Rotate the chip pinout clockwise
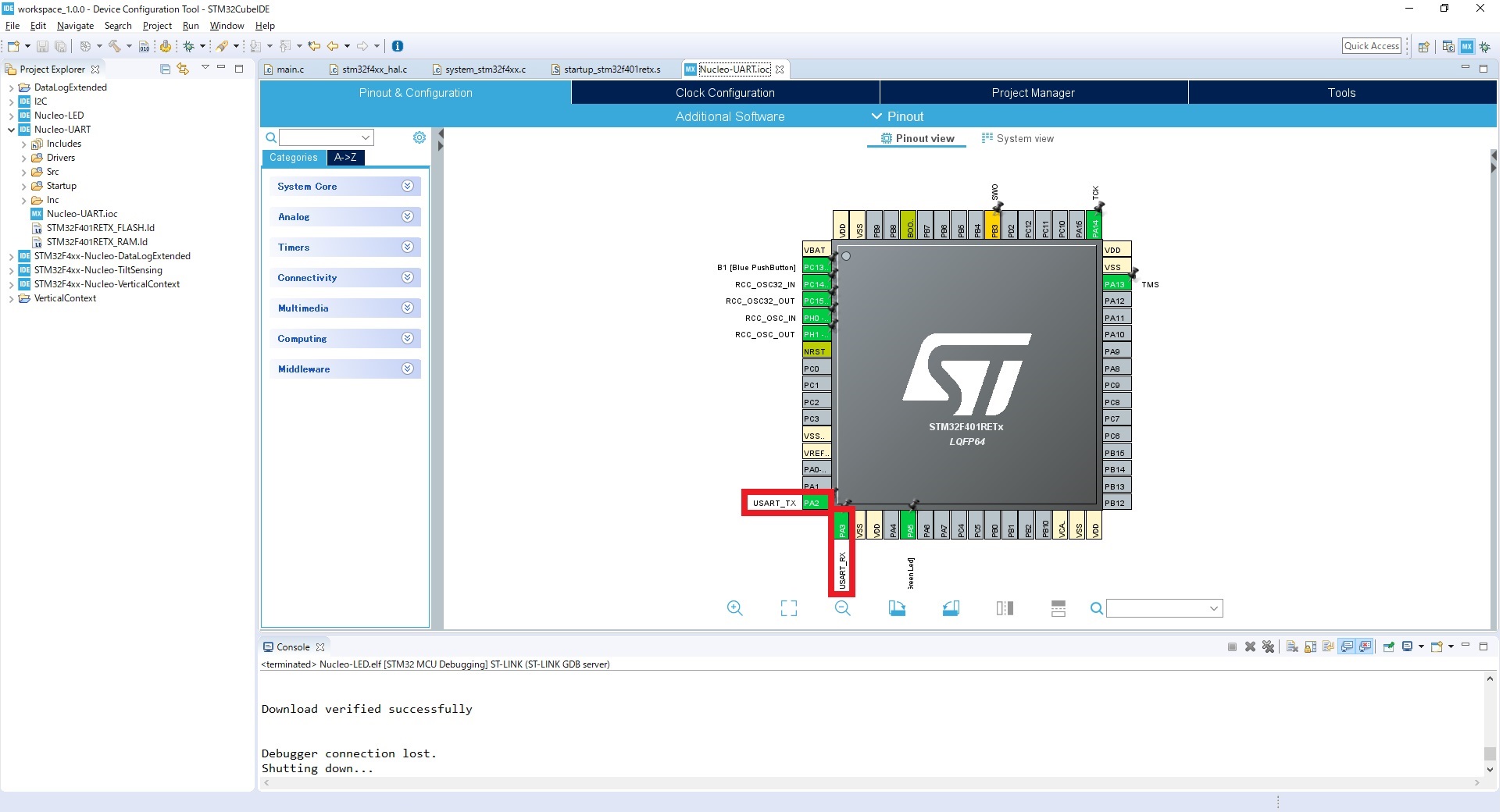 897,608
